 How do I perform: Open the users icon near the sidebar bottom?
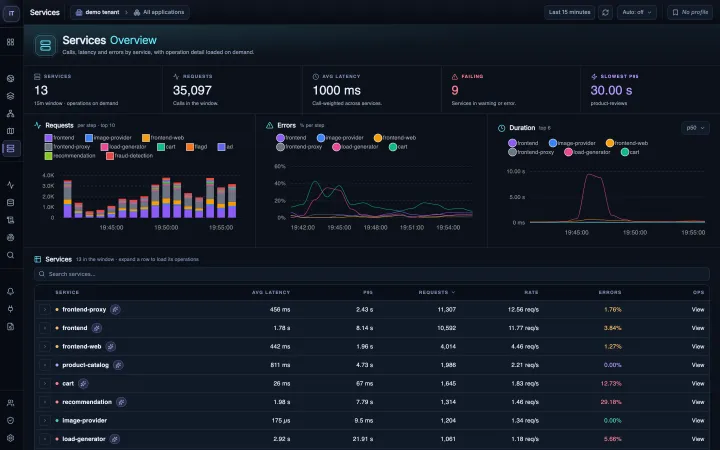click(11, 403)
